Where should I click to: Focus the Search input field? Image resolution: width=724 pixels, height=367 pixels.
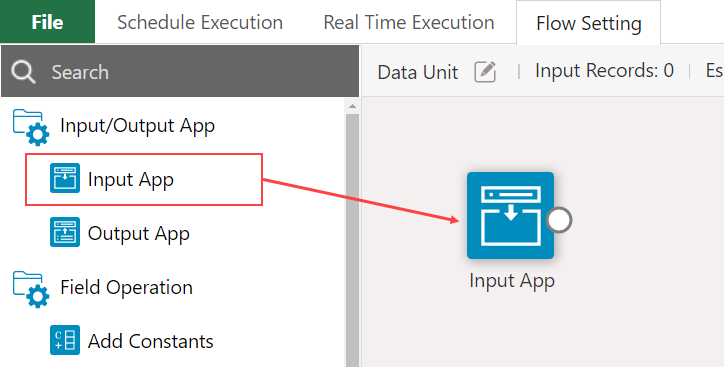180,71
